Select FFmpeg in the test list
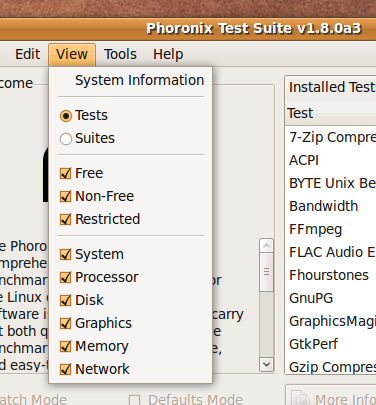 click(331, 229)
